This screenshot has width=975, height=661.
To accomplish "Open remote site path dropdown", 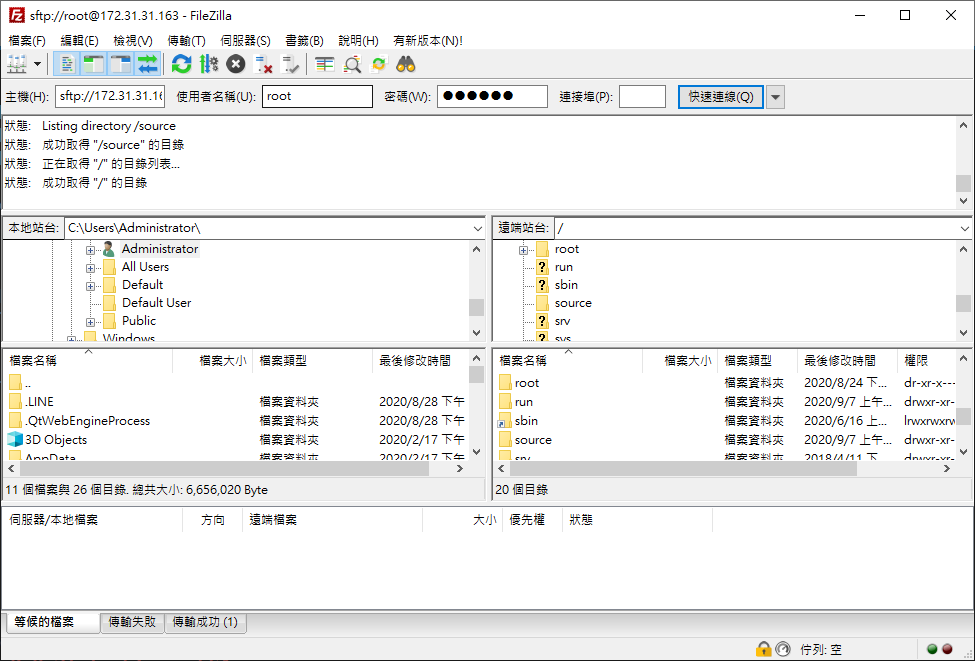I will [964, 228].
